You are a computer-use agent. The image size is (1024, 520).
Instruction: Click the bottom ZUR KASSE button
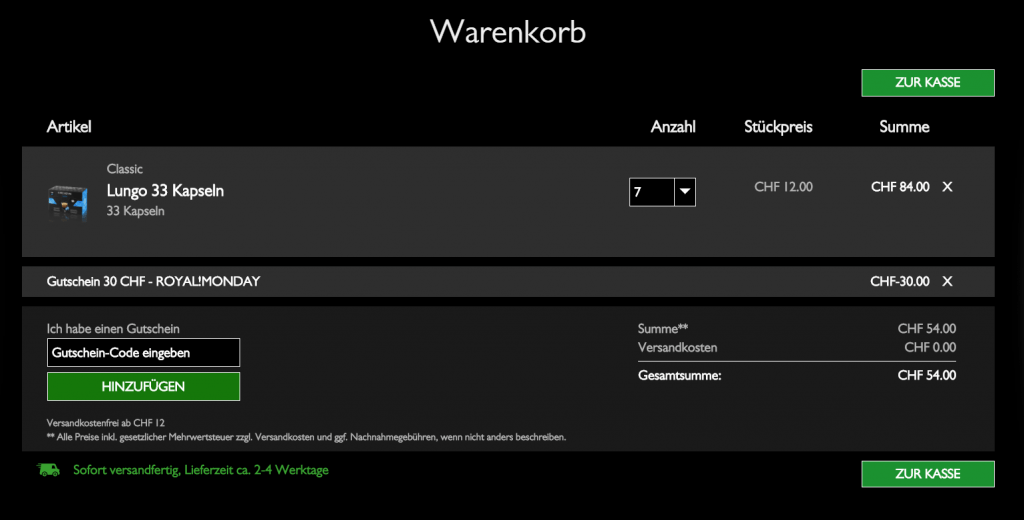pyautogui.click(x=927, y=474)
